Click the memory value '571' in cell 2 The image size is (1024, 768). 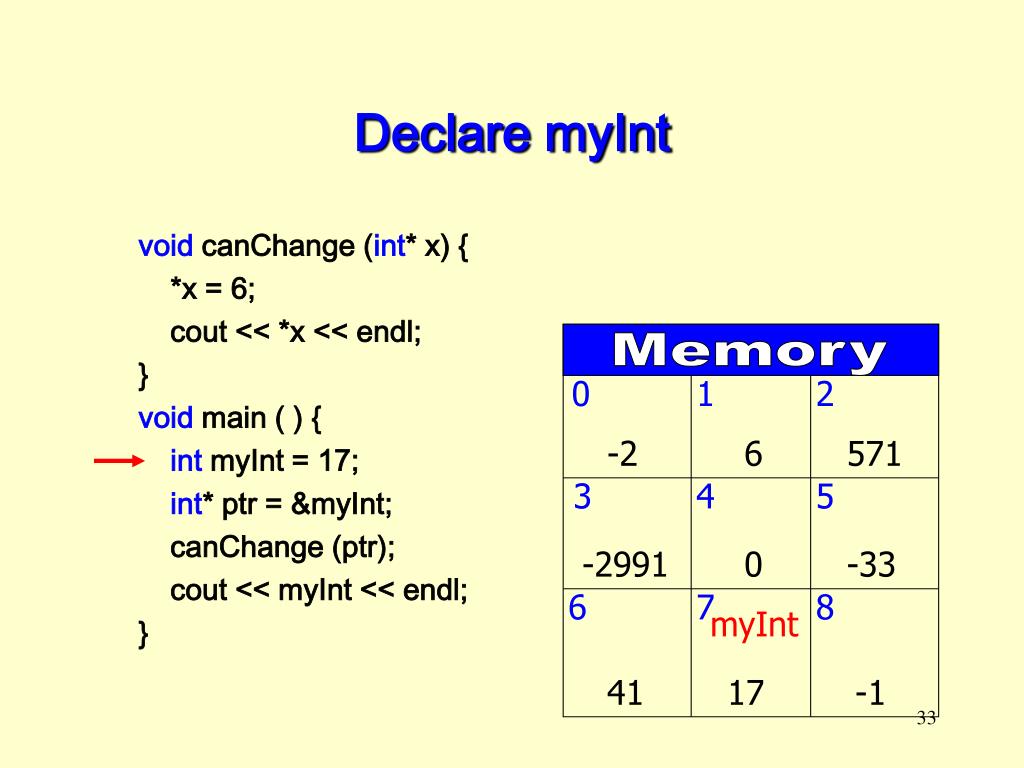[874, 453]
